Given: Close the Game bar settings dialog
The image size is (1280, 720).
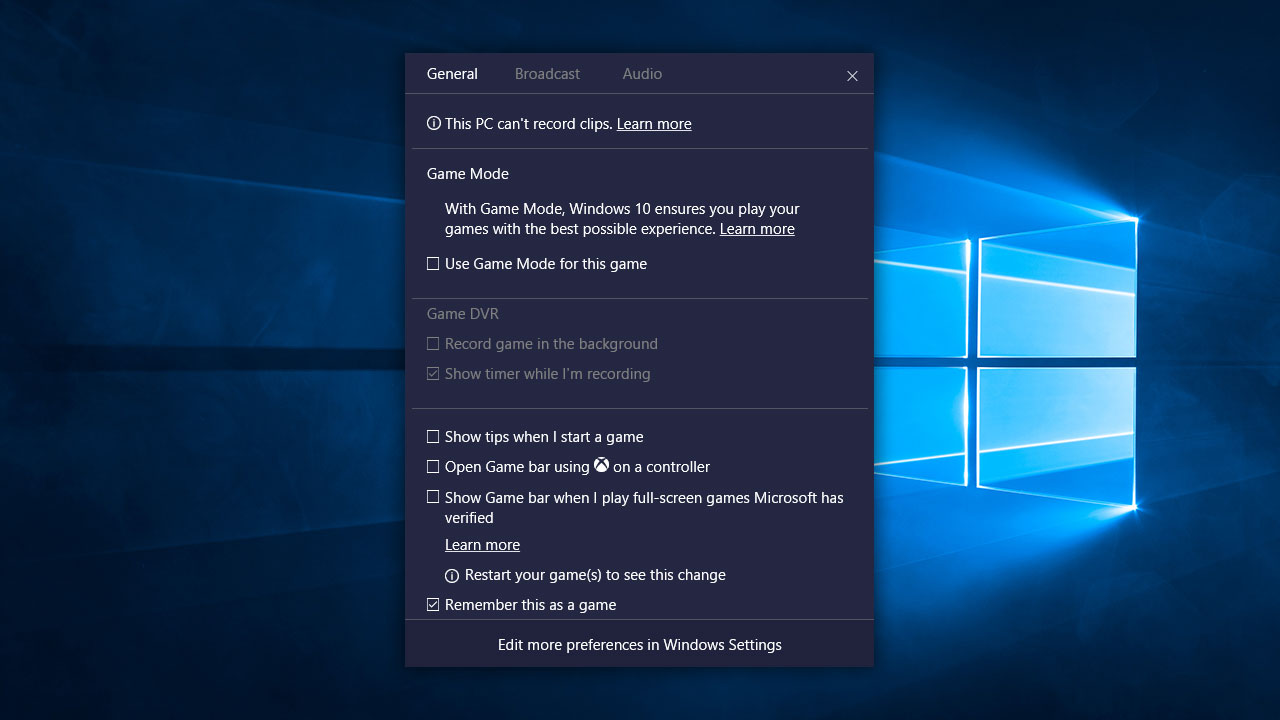Looking at the screenshot, I should (x=852, y=76).
